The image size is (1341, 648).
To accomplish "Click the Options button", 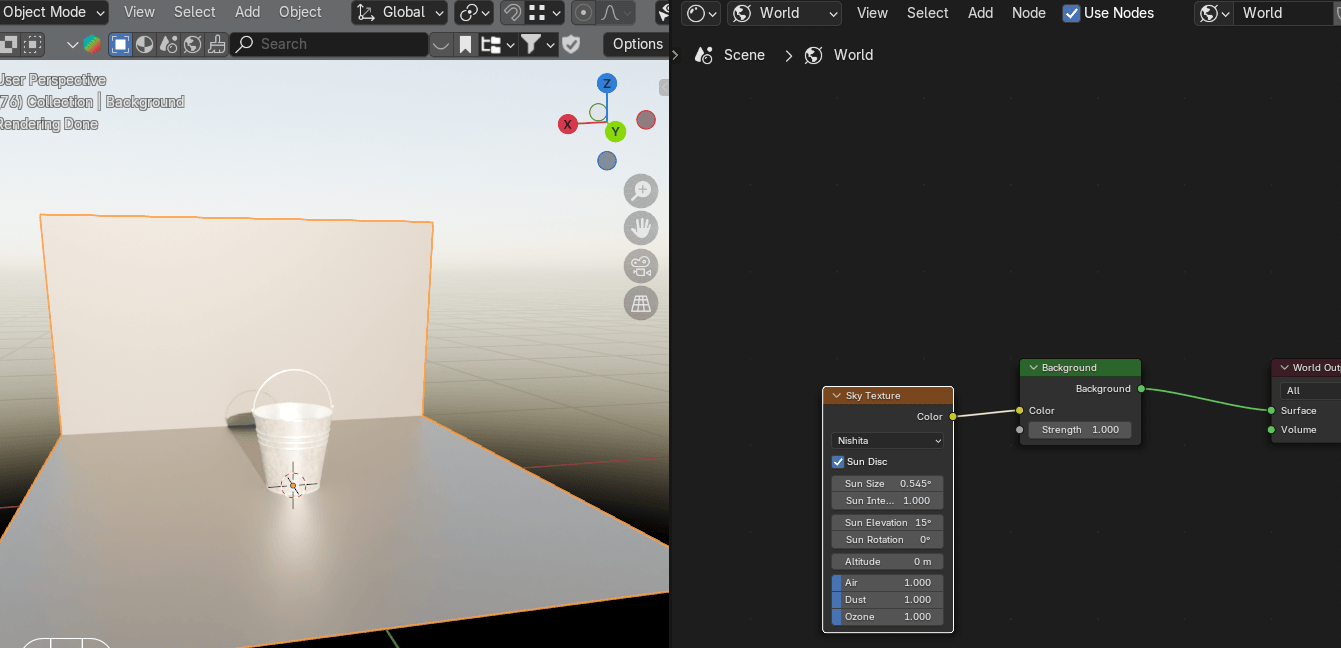I will pyautogui.click(x=637, y=44).
